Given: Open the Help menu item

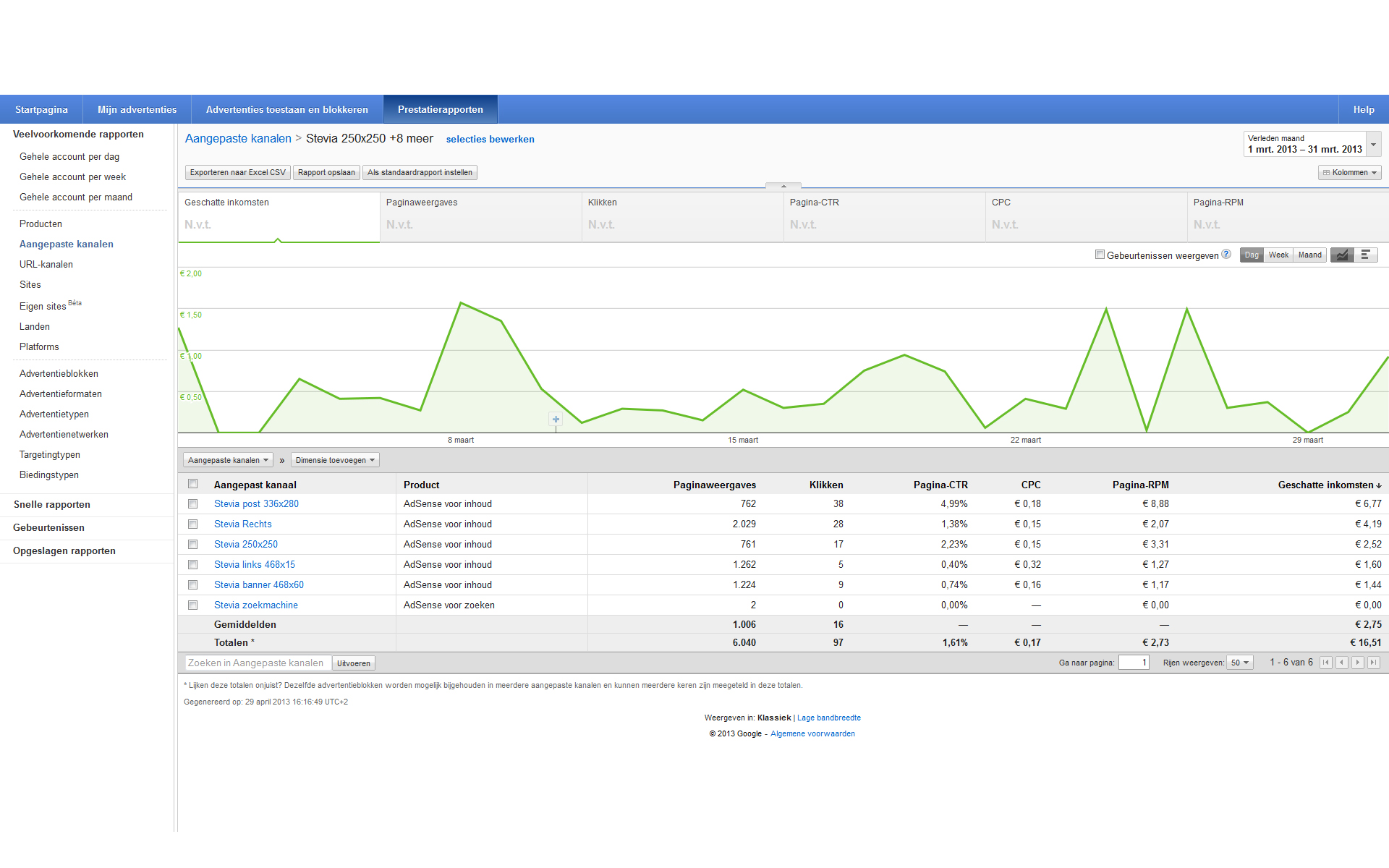Looking at the screenshot, I should pos(1364,109).
